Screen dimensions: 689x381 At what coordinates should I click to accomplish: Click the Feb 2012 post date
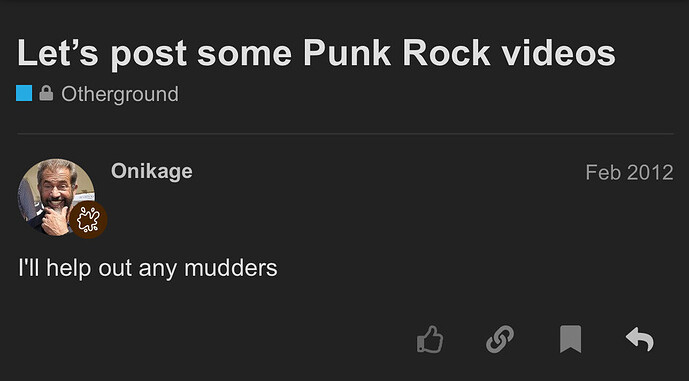pyautogui.click(x=629, y=172)
